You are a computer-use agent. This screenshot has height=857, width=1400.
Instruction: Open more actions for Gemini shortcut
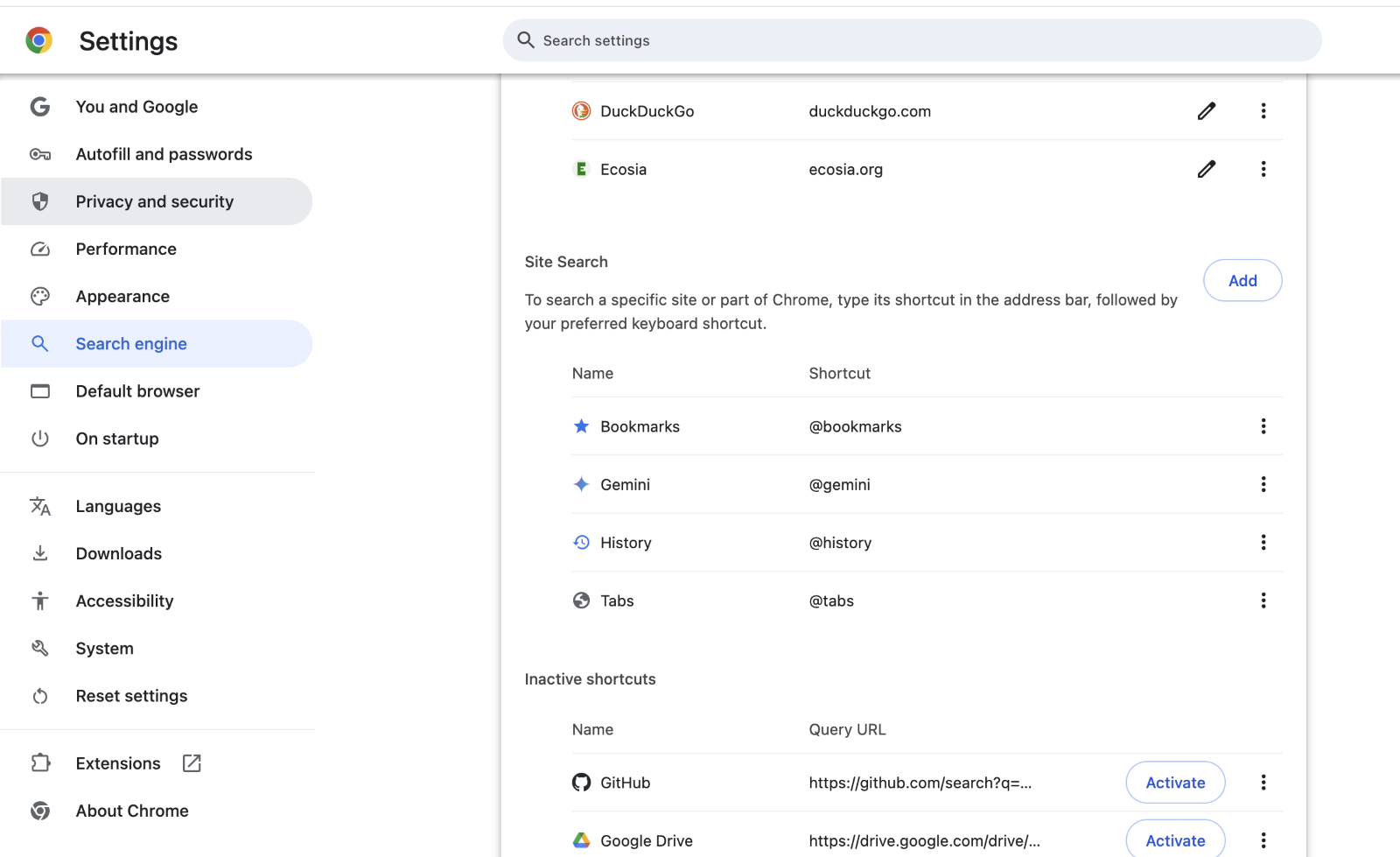point(1263,484)
